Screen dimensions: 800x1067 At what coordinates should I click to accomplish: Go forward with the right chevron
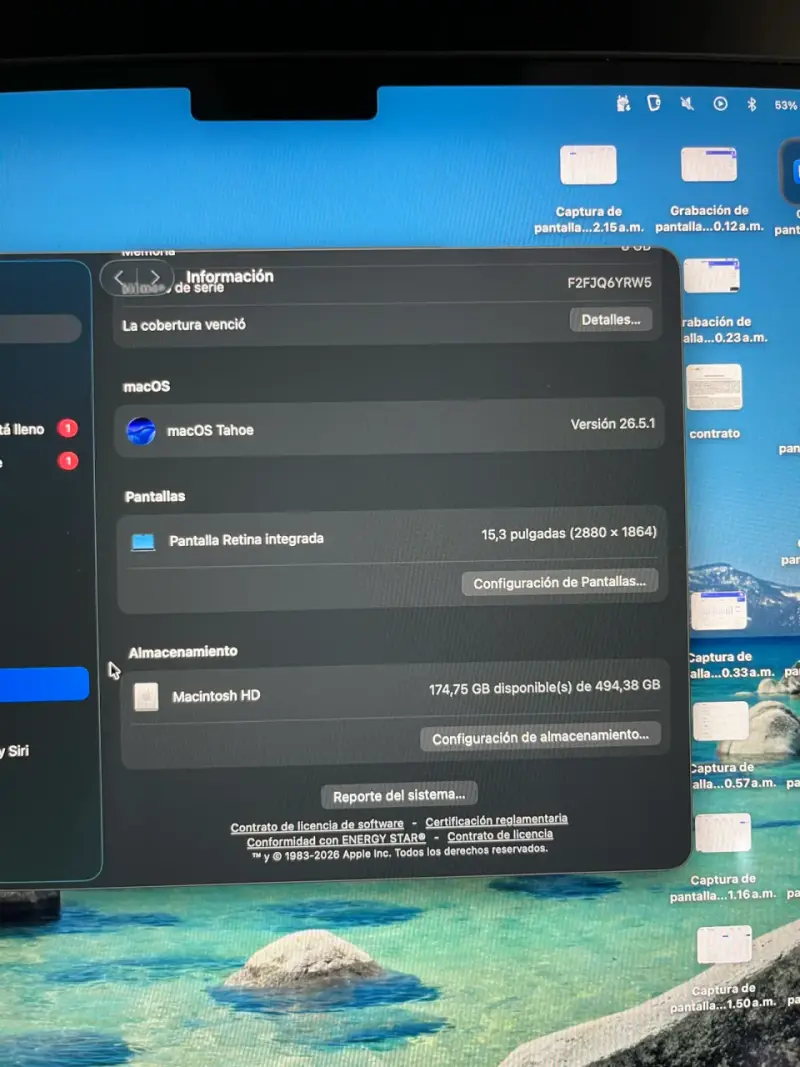[x=155, y=278]
